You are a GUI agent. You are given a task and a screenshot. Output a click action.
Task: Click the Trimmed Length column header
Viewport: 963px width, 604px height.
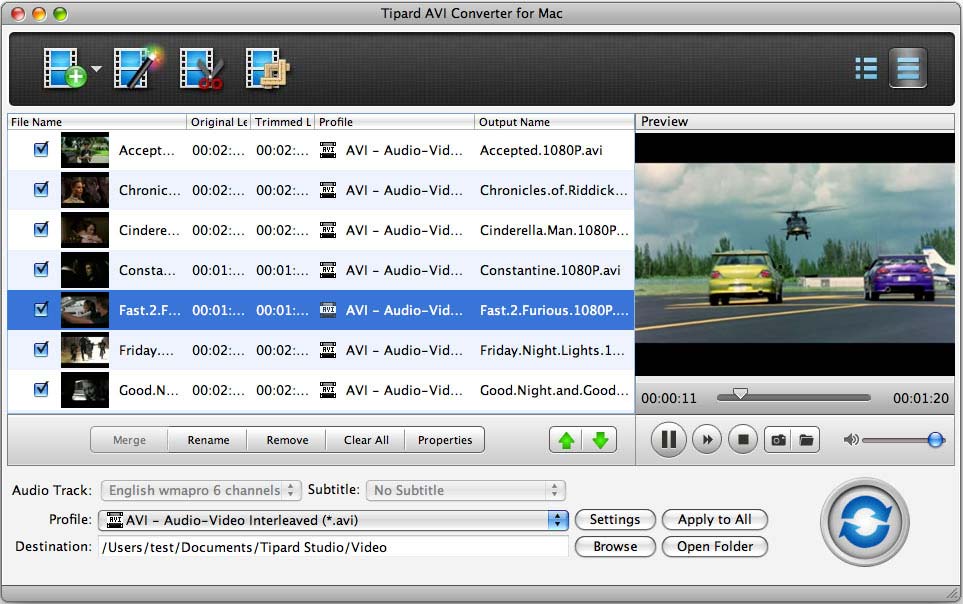tap(283, 122)
